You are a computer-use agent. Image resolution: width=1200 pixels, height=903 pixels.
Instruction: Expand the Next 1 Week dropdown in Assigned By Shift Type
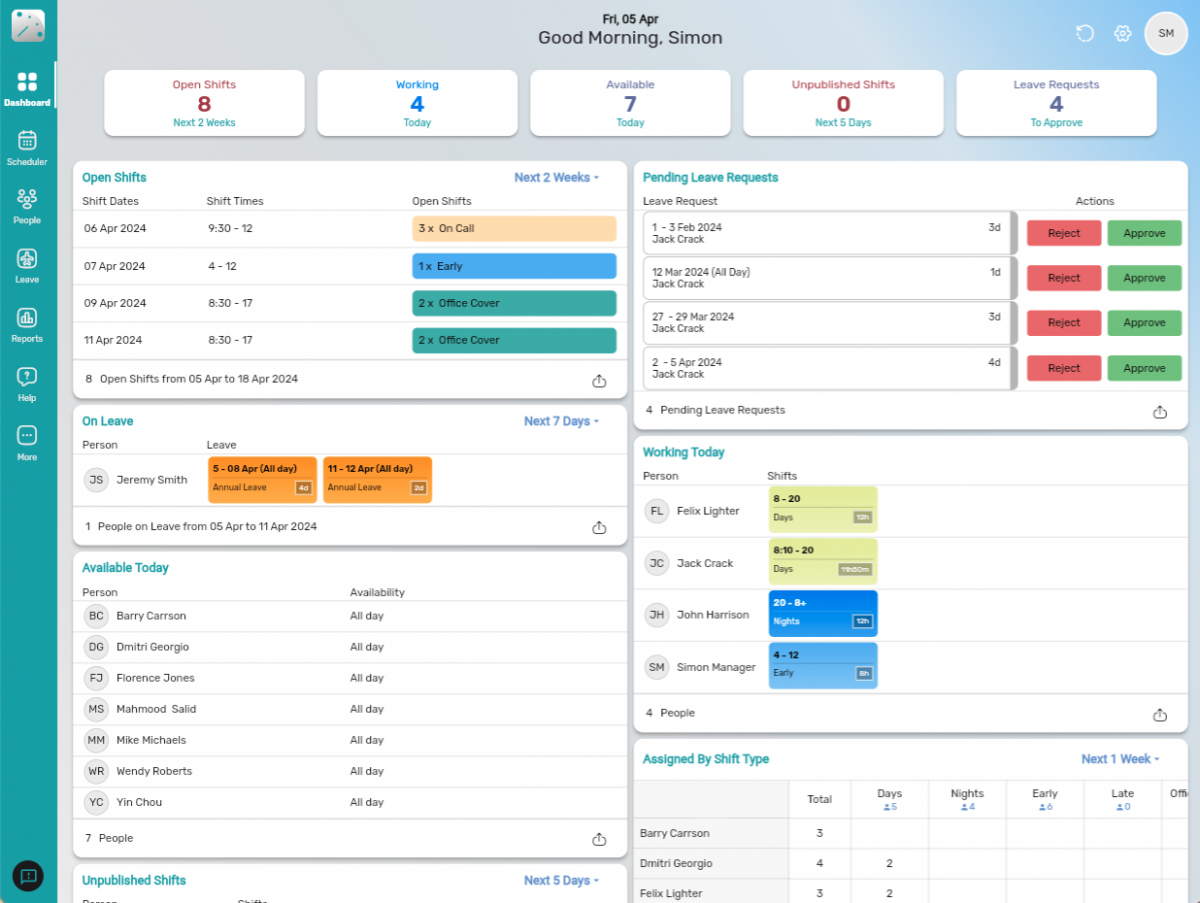pos(1121,759)
